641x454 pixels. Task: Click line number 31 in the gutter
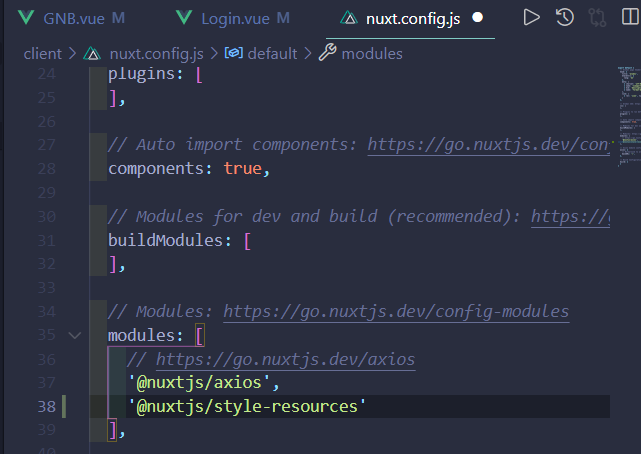coord(47,240)
